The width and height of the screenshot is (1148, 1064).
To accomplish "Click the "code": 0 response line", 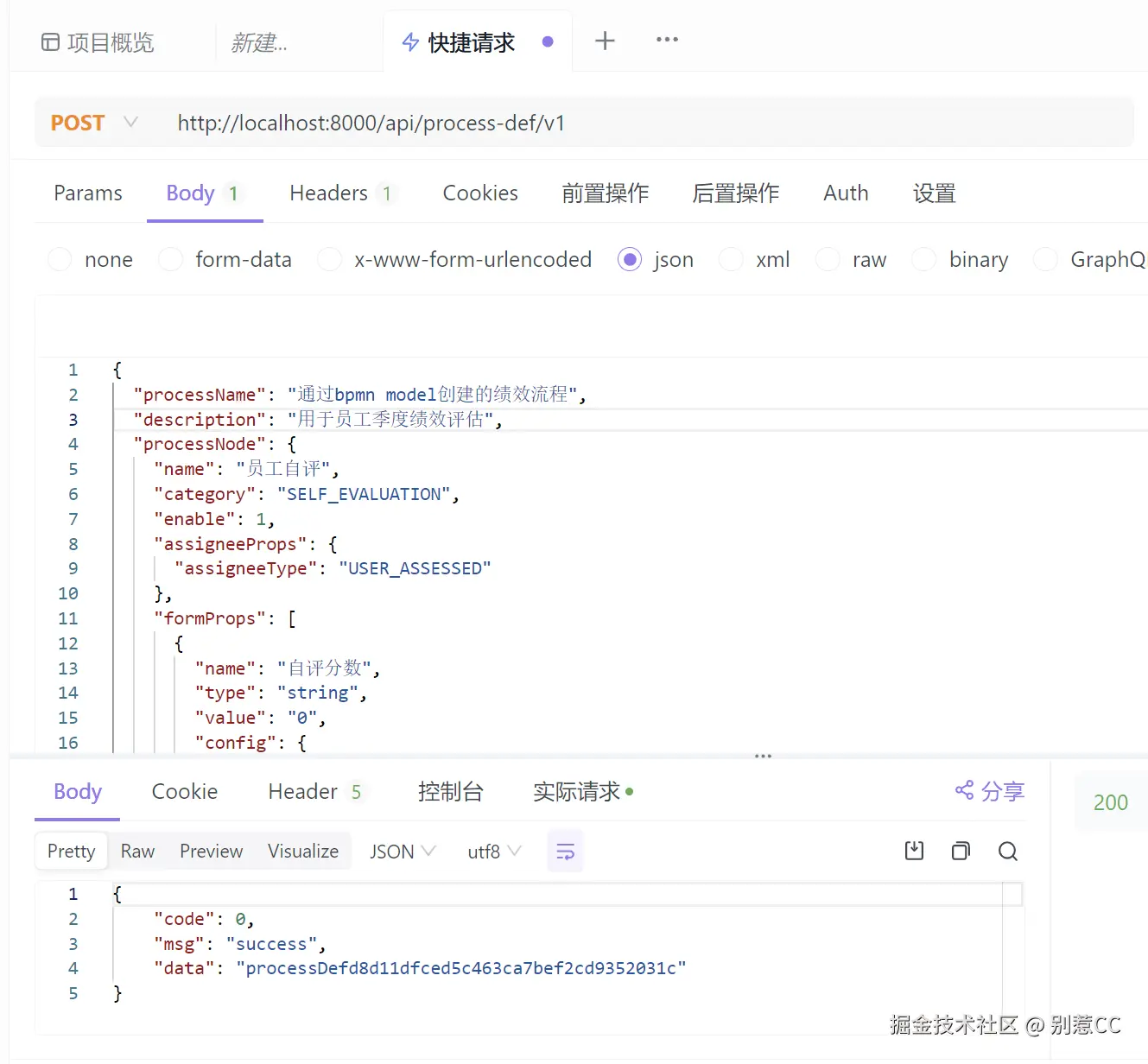I will [204, 919].
